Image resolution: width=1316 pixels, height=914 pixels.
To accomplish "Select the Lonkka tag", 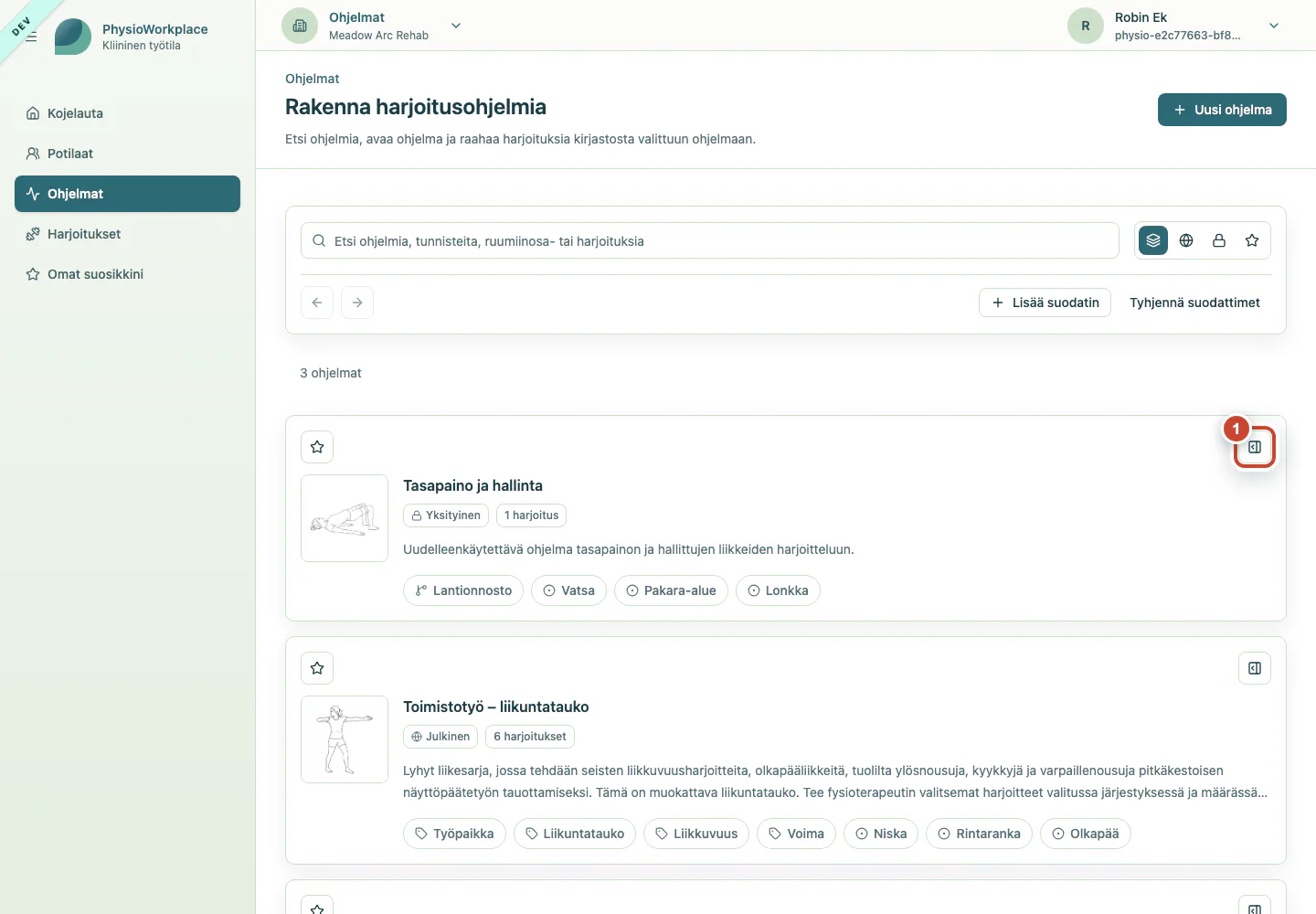I will pyautogui.click(x=778, y=590).
